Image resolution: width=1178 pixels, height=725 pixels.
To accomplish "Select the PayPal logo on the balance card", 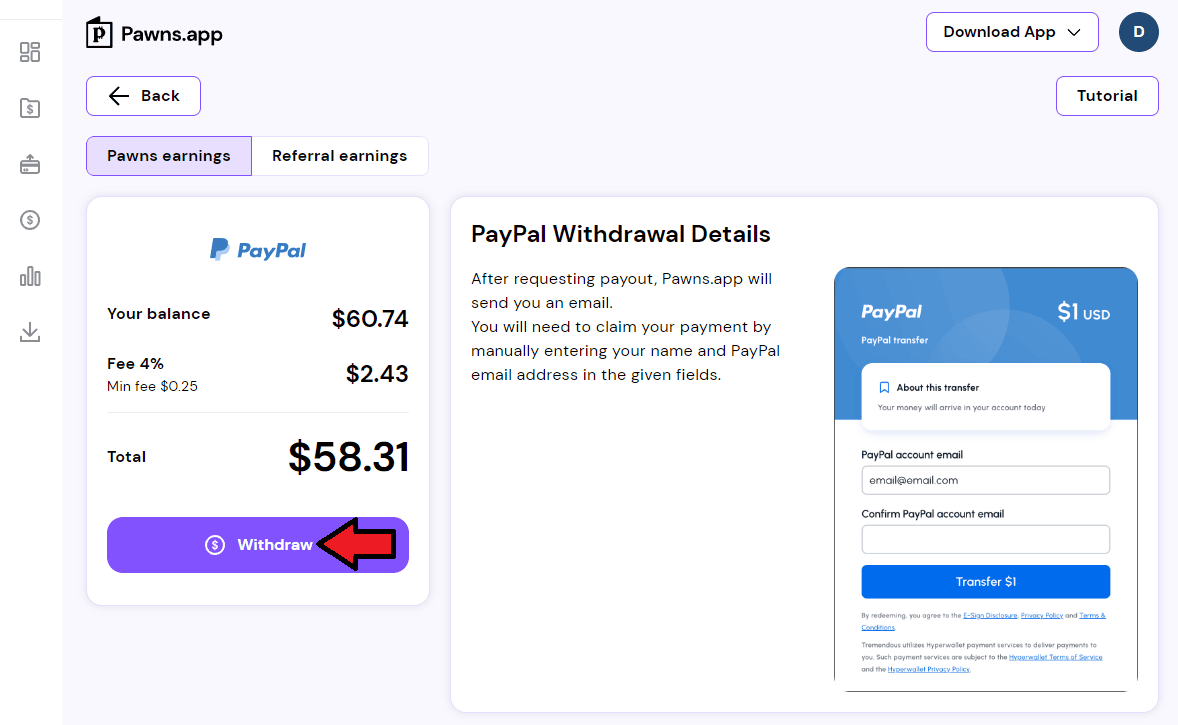I will pos(257,248).
